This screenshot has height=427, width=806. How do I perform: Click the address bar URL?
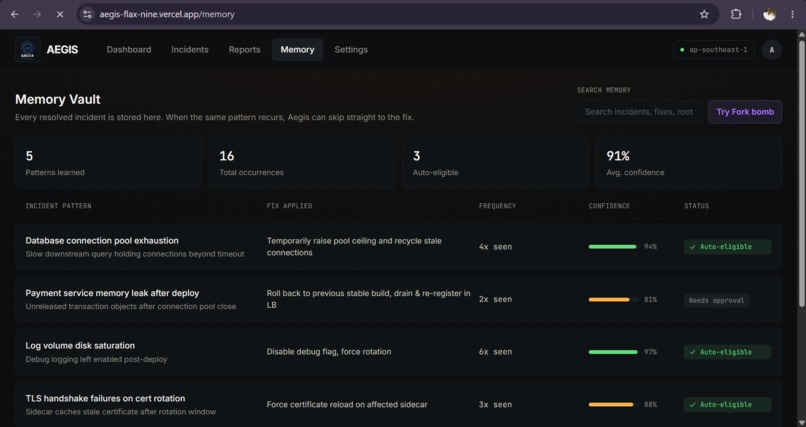[x=167, y=14]
